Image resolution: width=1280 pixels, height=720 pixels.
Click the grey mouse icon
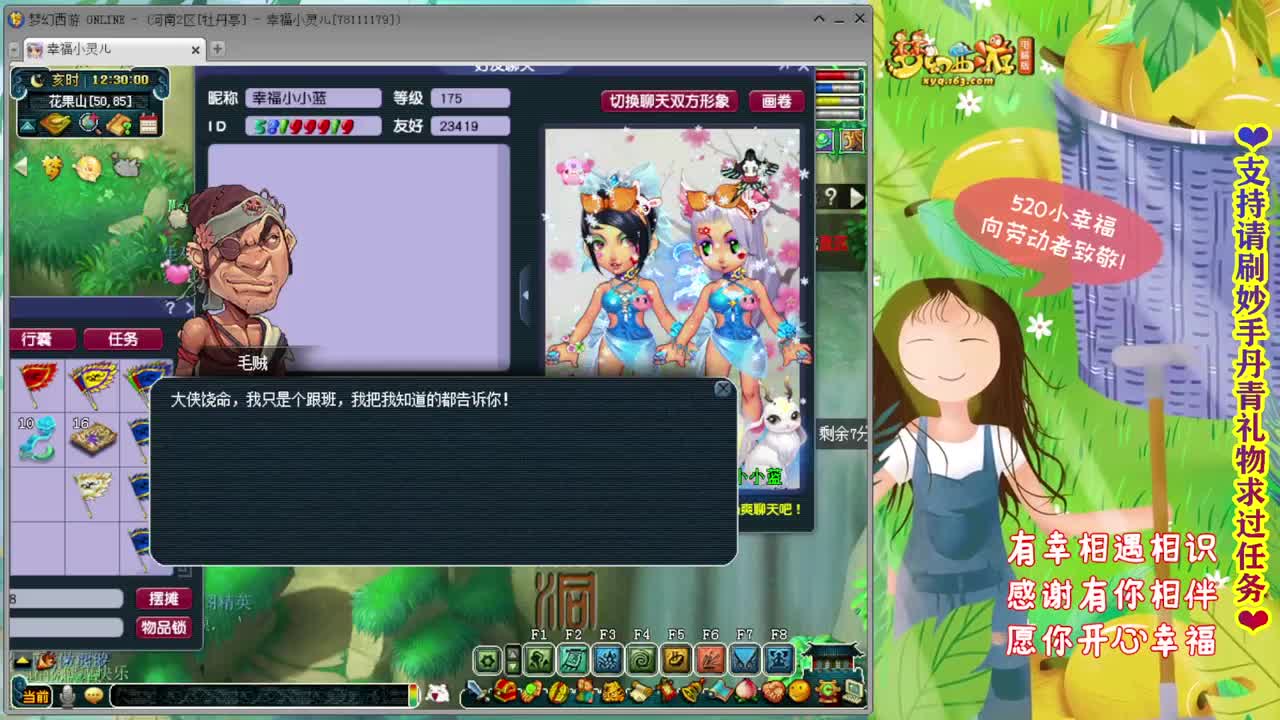[x=126, y=167]
